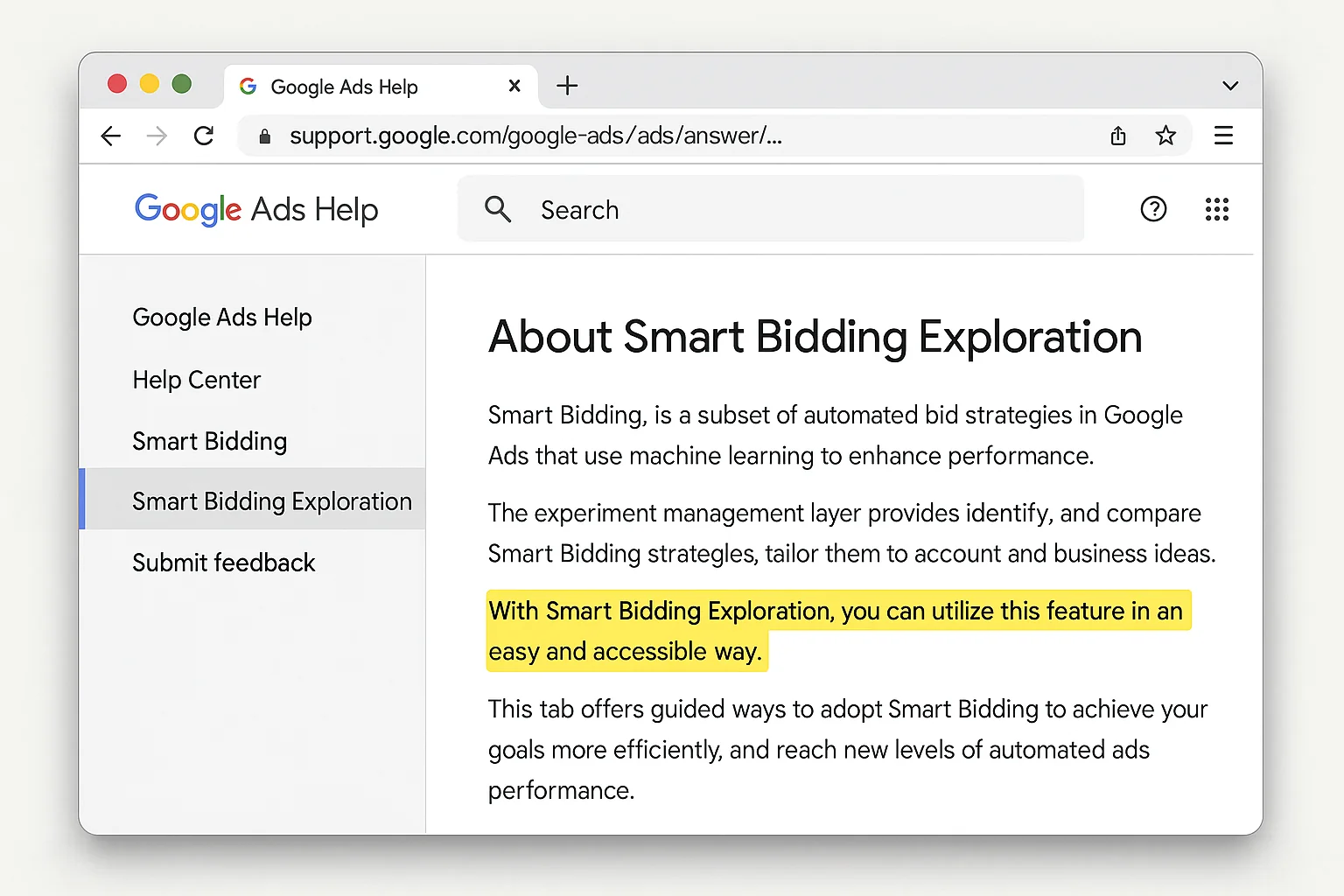Viewport: 1344px width, 896px height.
Task: Select Smart Bidding Exploration in sidebar
Action: [x=271, y=500]
